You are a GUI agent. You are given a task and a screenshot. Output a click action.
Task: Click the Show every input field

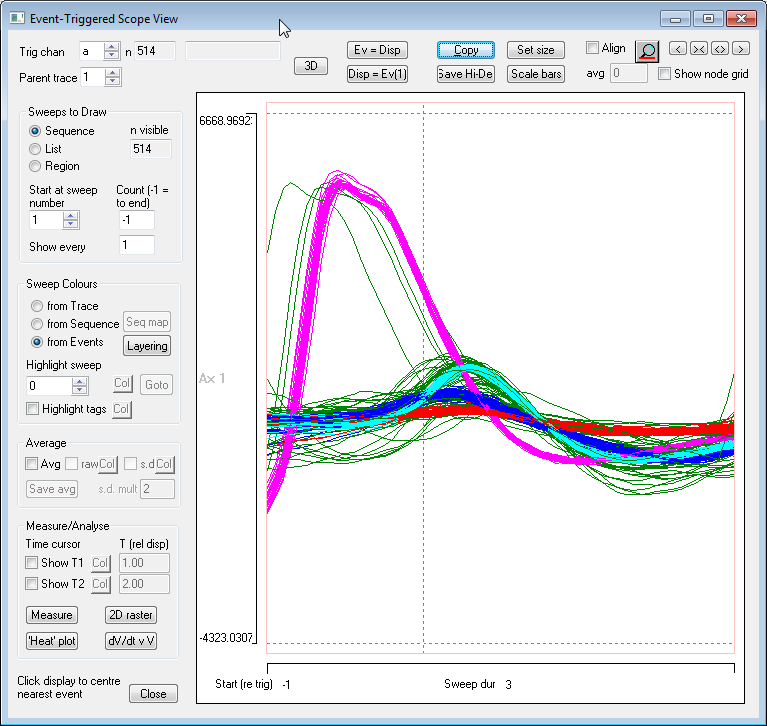[137, 245]
